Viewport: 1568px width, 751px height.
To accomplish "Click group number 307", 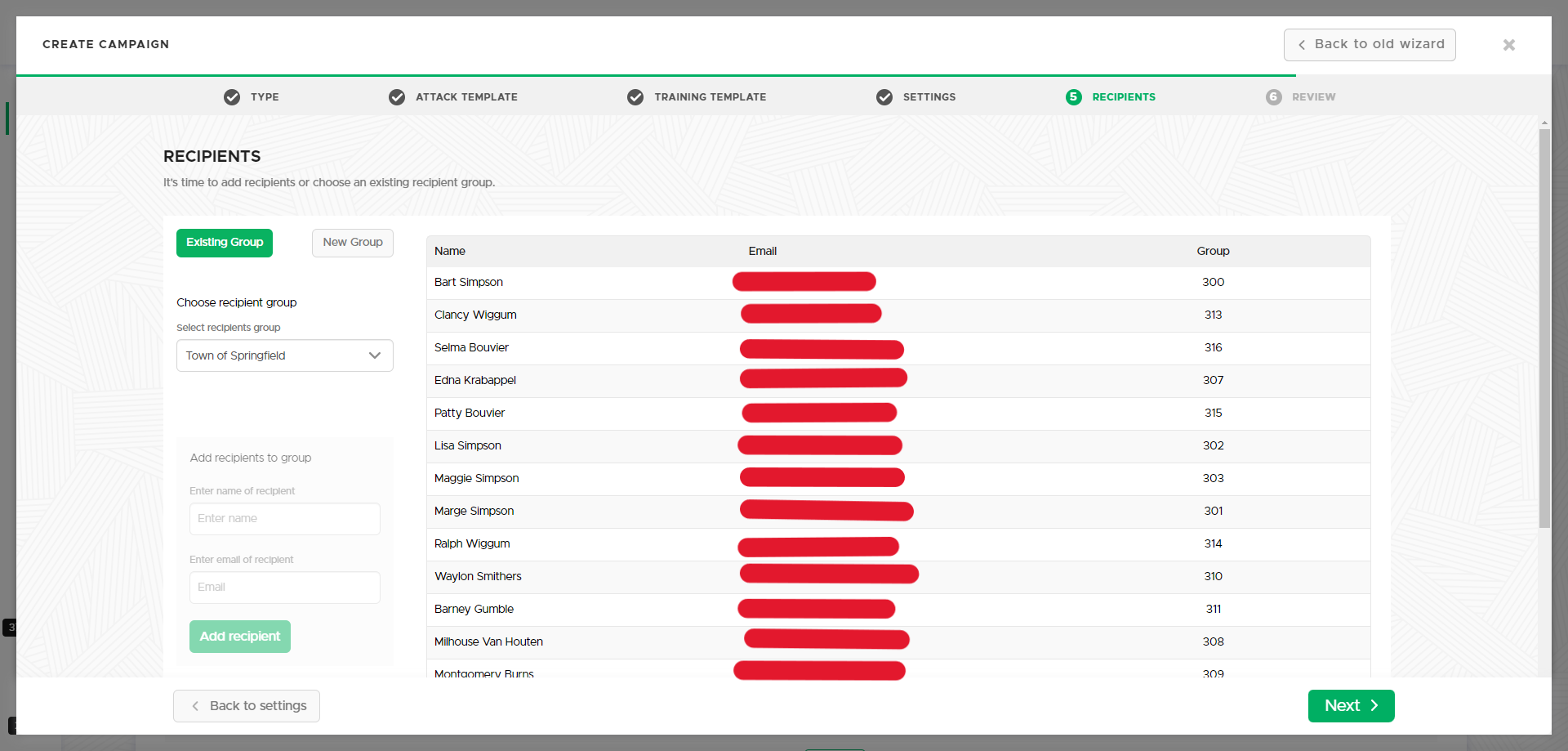I will click(x=1214, y=380).
